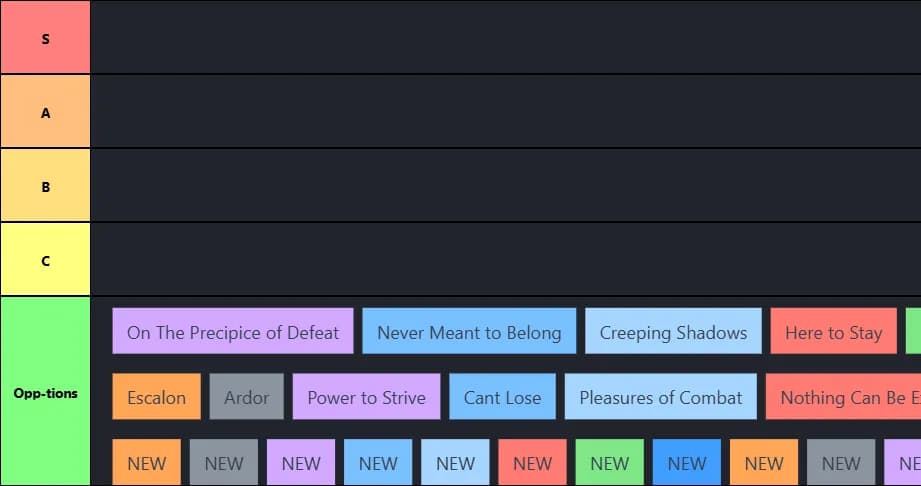Screen dimensions: 921x486
Task: Click the empty C tier row
Action: pyautogui.click(x=505, y=260)
